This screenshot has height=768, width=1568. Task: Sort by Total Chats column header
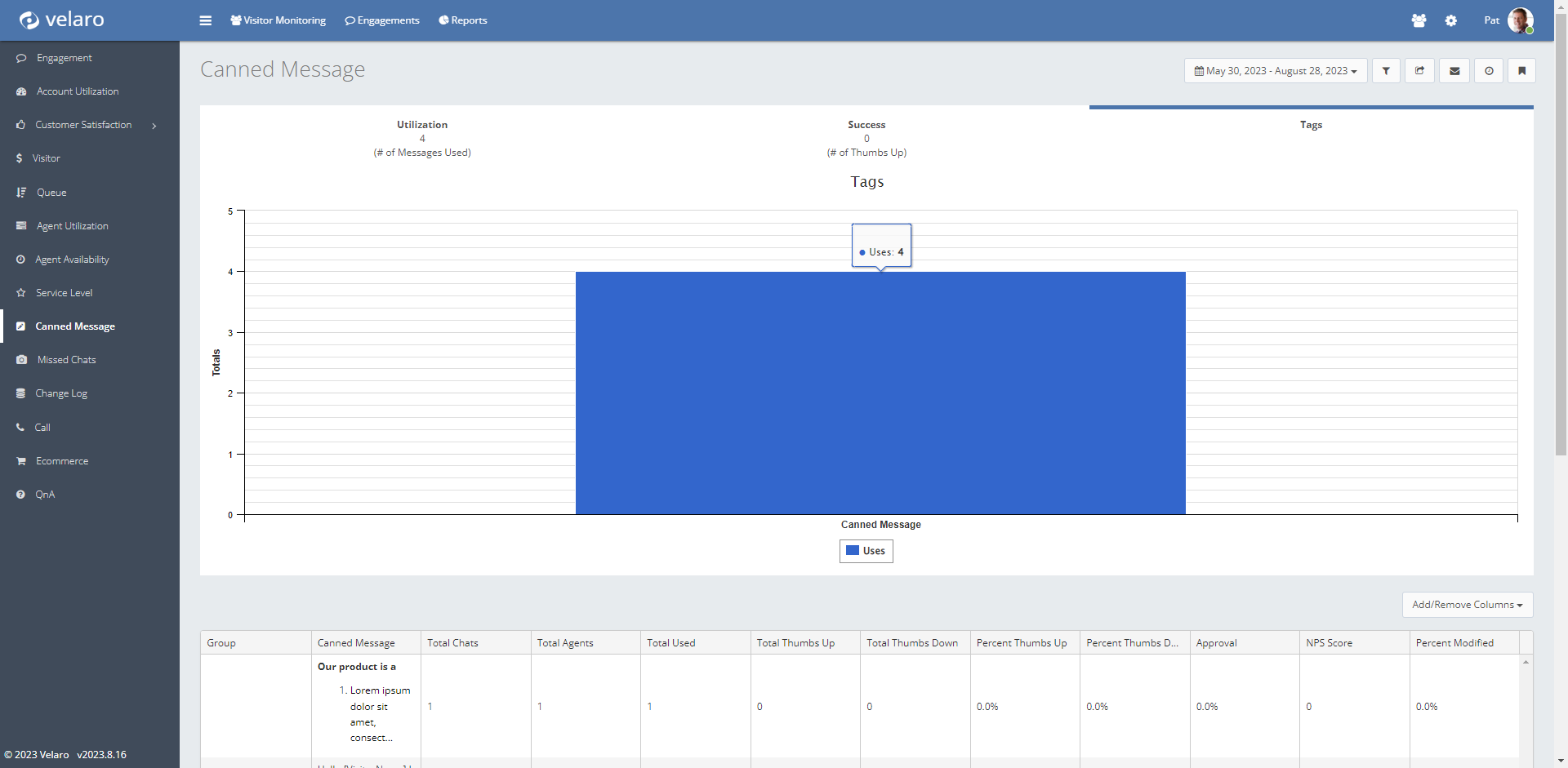452,643
